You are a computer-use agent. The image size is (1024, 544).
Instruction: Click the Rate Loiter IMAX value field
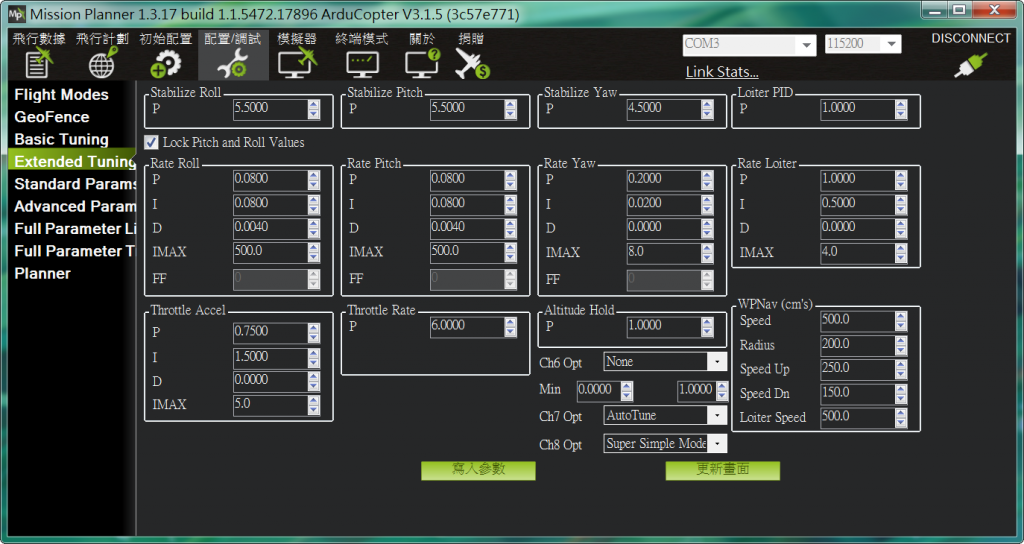pos(857,253)
